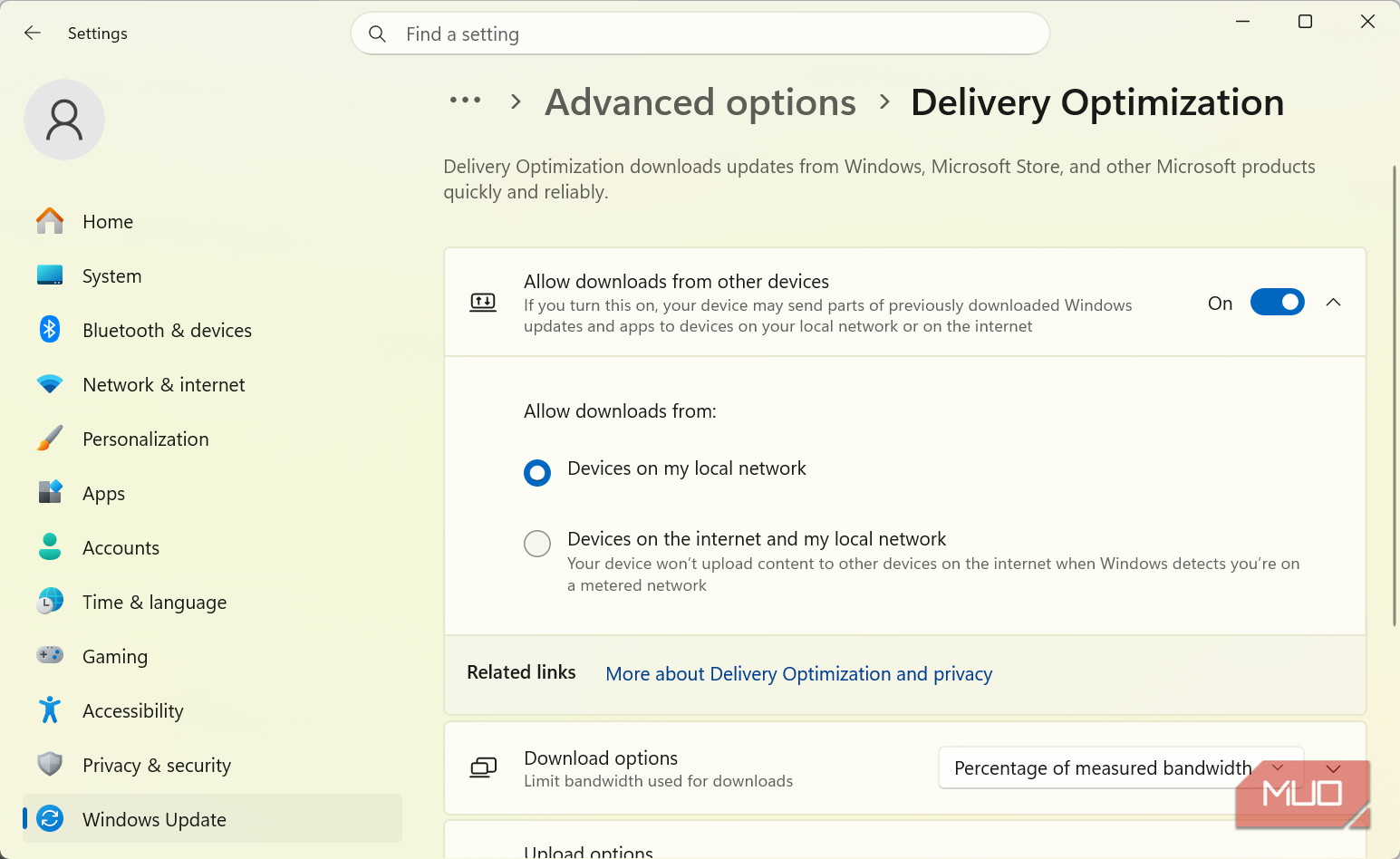The image size is (1400, 859).
Task: Select Devices on the internet and local network
Action: coord(537,544)
